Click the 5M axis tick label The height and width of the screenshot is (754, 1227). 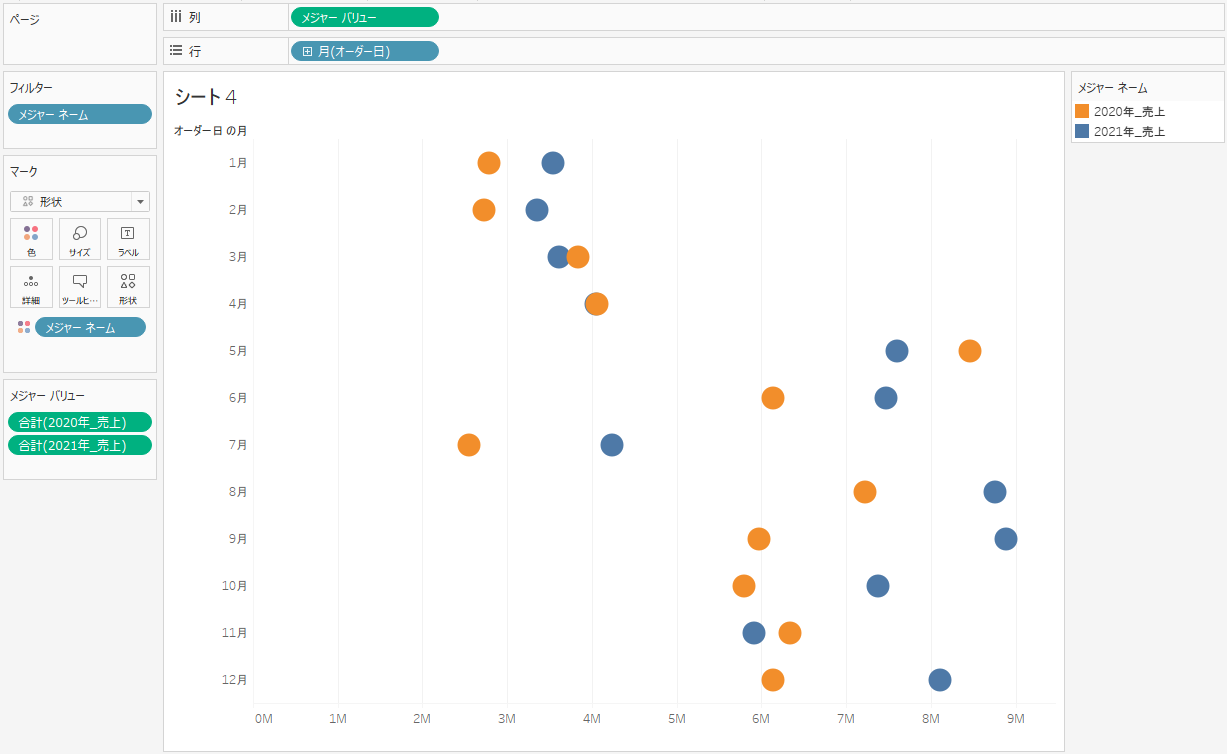[677, 718]
